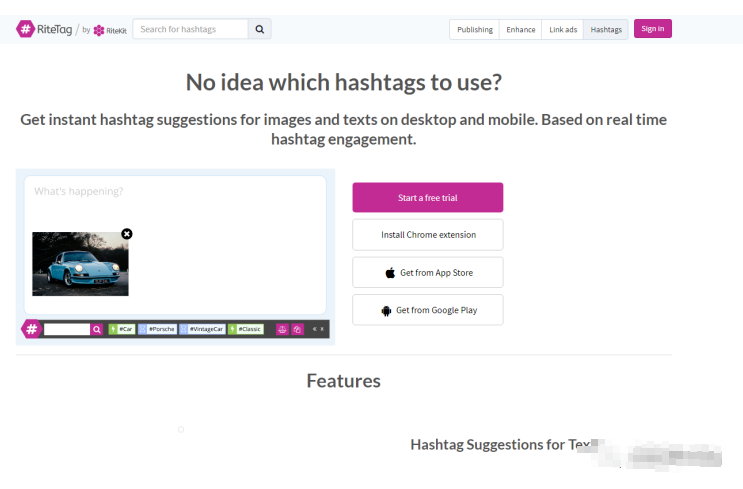Screen dimensions: 743x489
Task: Start a free trial
Action: click(x=427, y=198)
